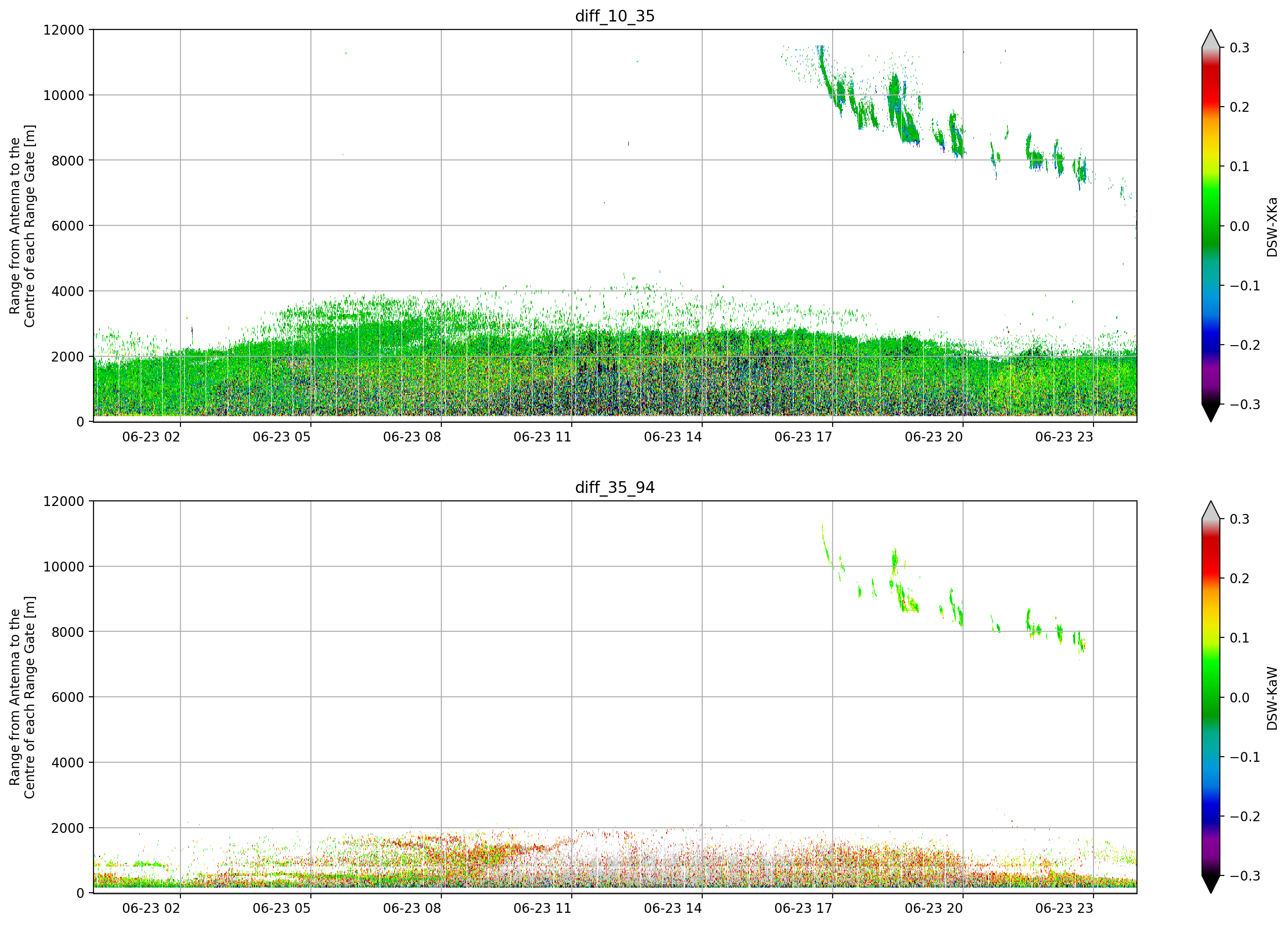
Task: Click the 0.2 tick on DSW-KaW colorbar
Action: point(1240,578)
